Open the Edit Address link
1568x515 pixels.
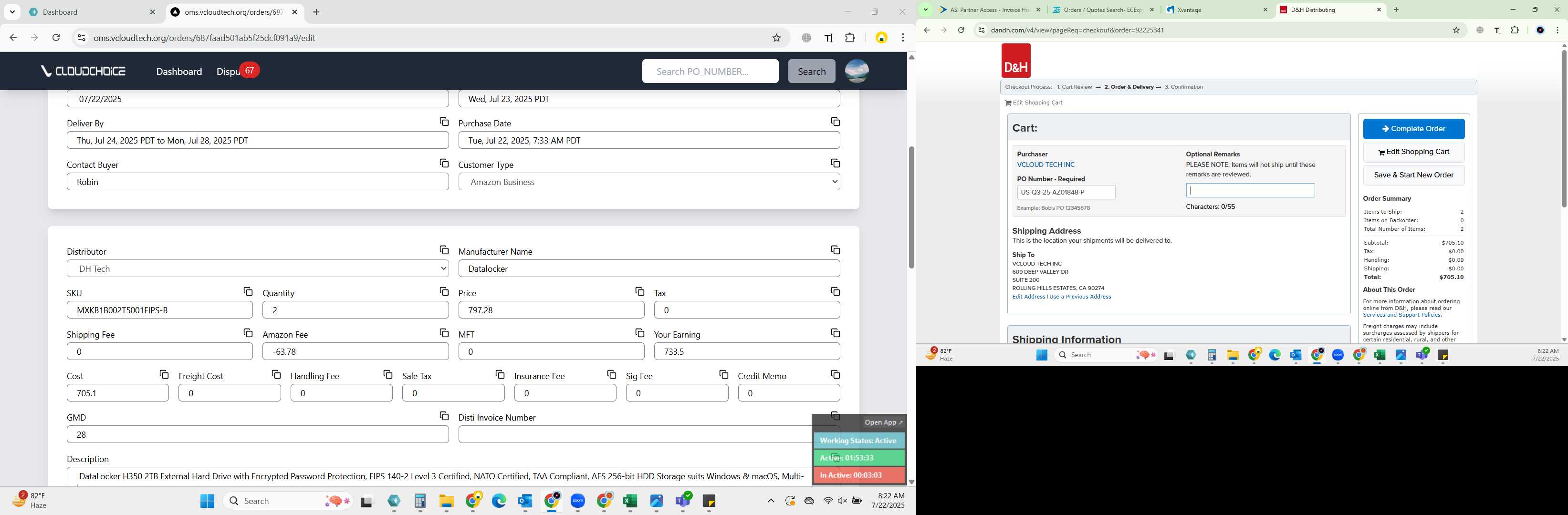pyautogui.click(x=1028, y=297)
